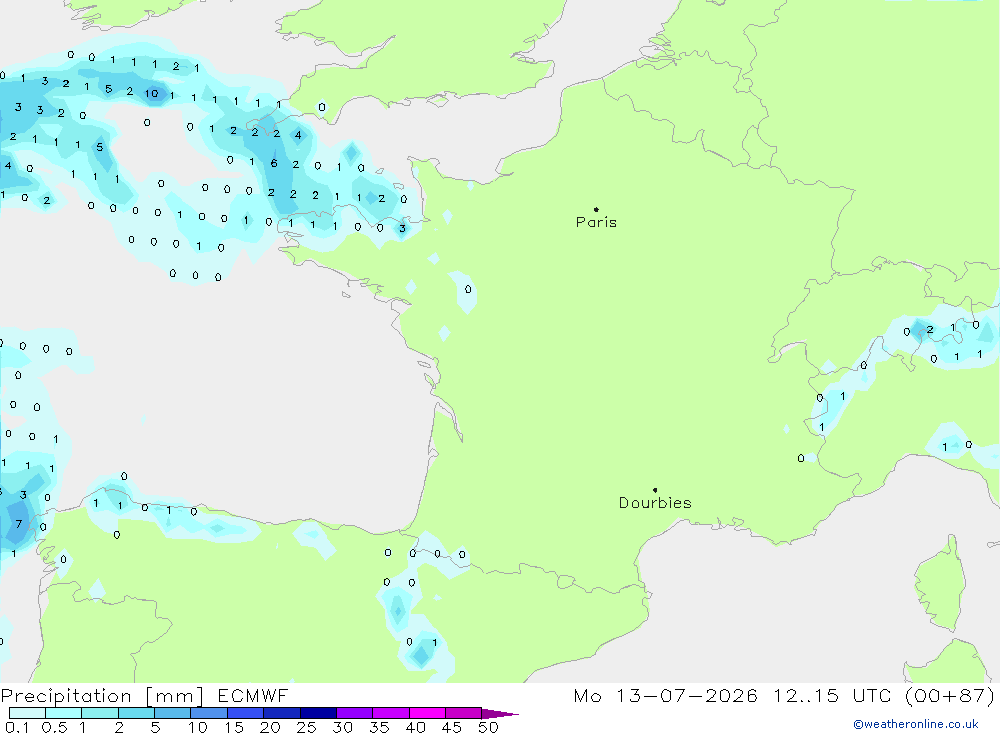Select the dark navy legend swatch between 25 and 30
The height and width of the screenshot is (733, 1000).
click(x=318, y=713)
